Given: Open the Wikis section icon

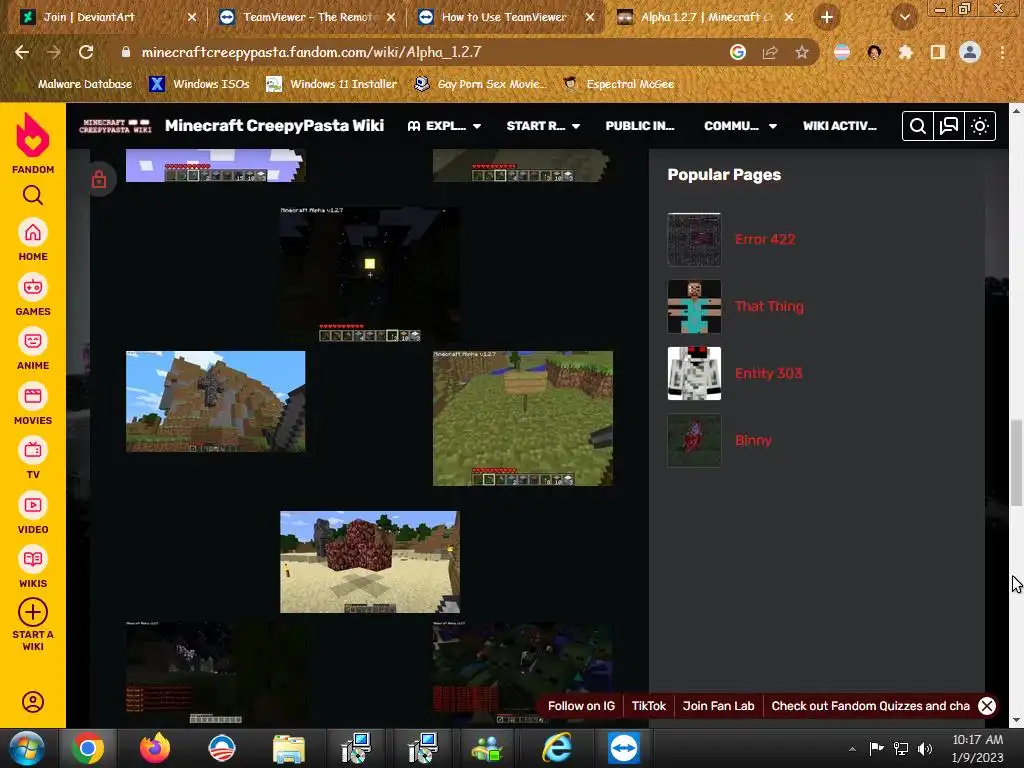Looking at the screenshot, I should pyautogui.click(x=33, y=560).
